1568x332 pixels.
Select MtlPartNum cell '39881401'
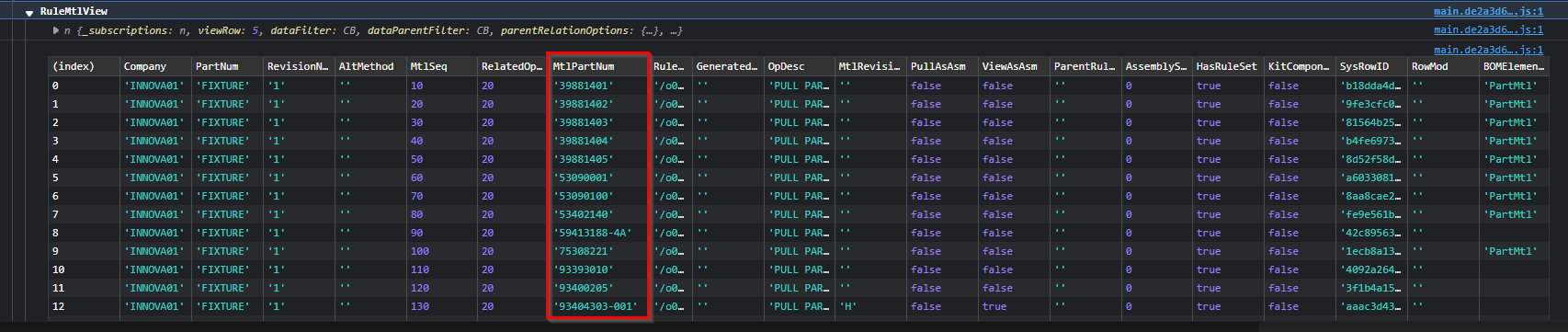pyautogui.click(x=600, y=86)
